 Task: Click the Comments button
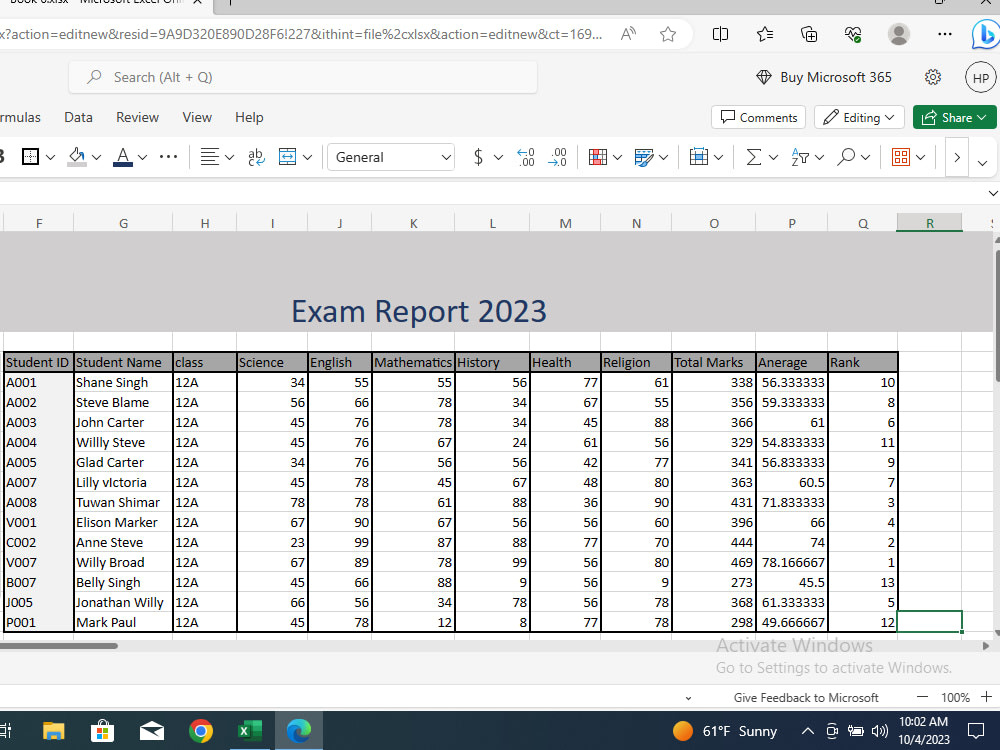[x=758, y=117]
